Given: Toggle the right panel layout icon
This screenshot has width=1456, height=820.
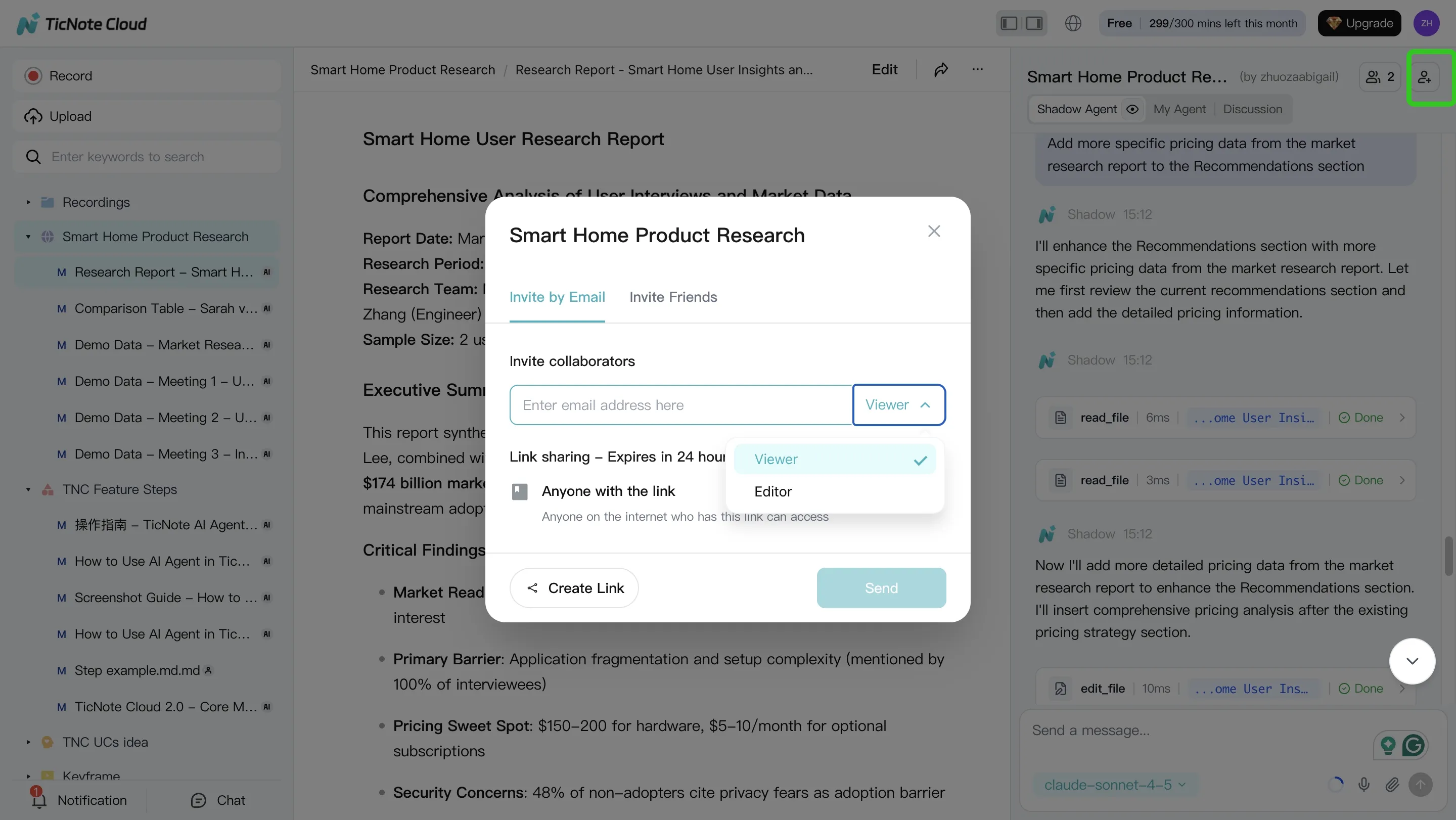Looking at the screenshot, I should 1034,23.
